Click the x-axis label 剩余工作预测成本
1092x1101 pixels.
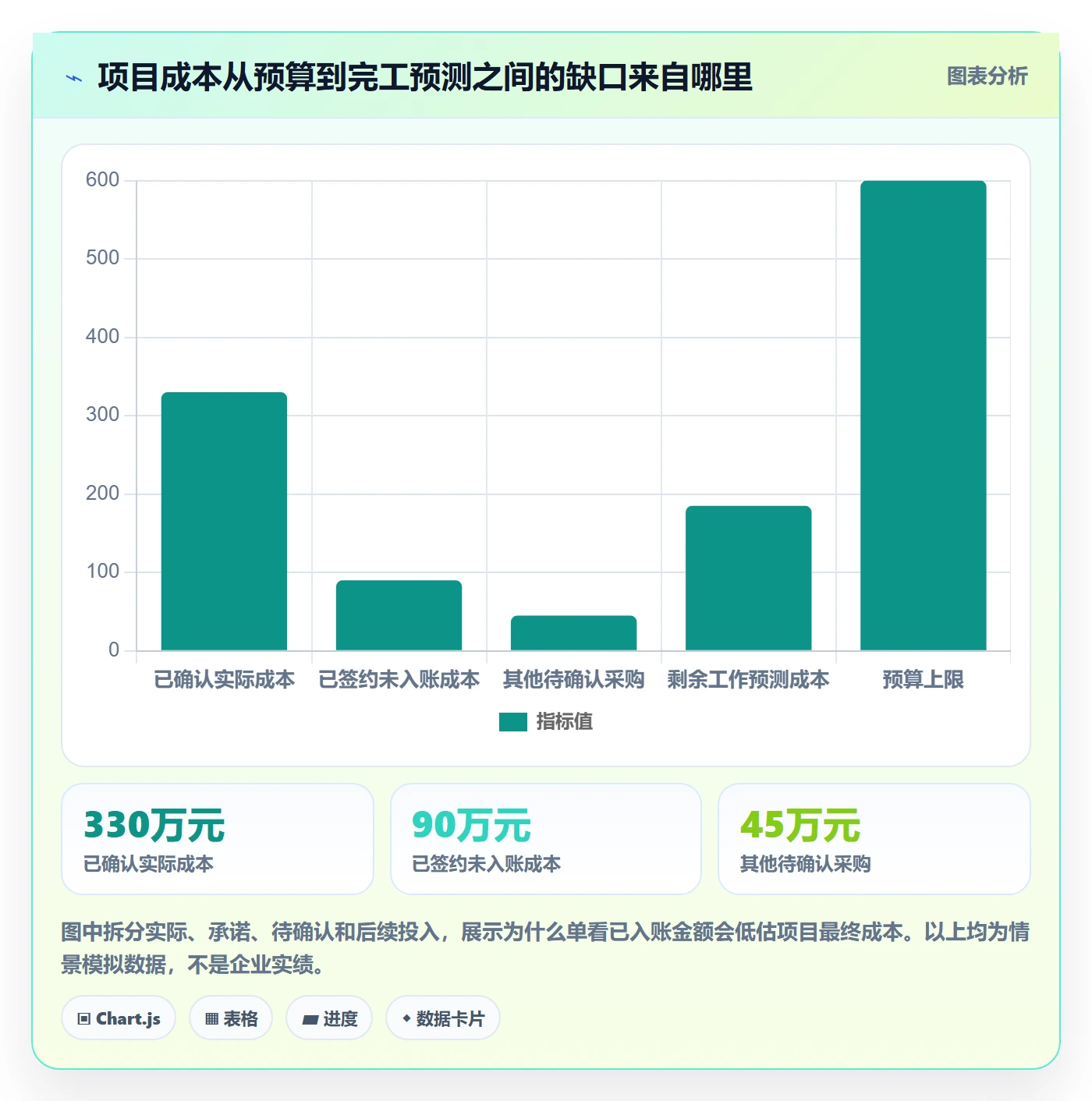pos(748,680)
